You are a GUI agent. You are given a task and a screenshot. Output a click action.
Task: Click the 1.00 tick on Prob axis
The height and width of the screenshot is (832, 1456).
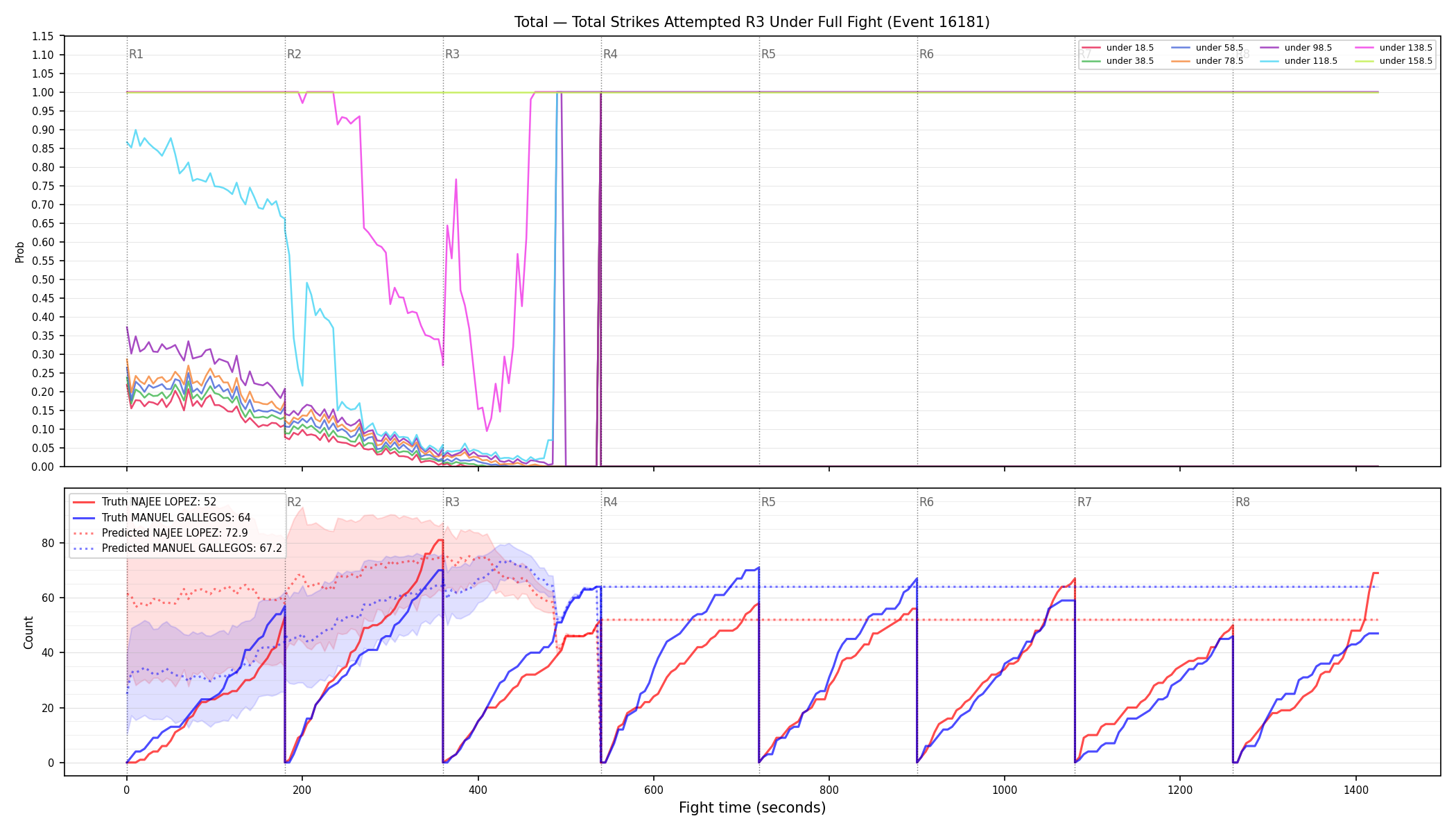(x=43, y=92)
